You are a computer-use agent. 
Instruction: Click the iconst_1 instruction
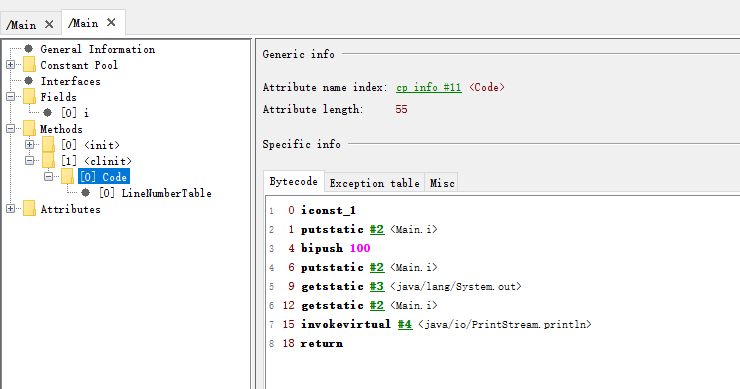click(x=328, y=211)
